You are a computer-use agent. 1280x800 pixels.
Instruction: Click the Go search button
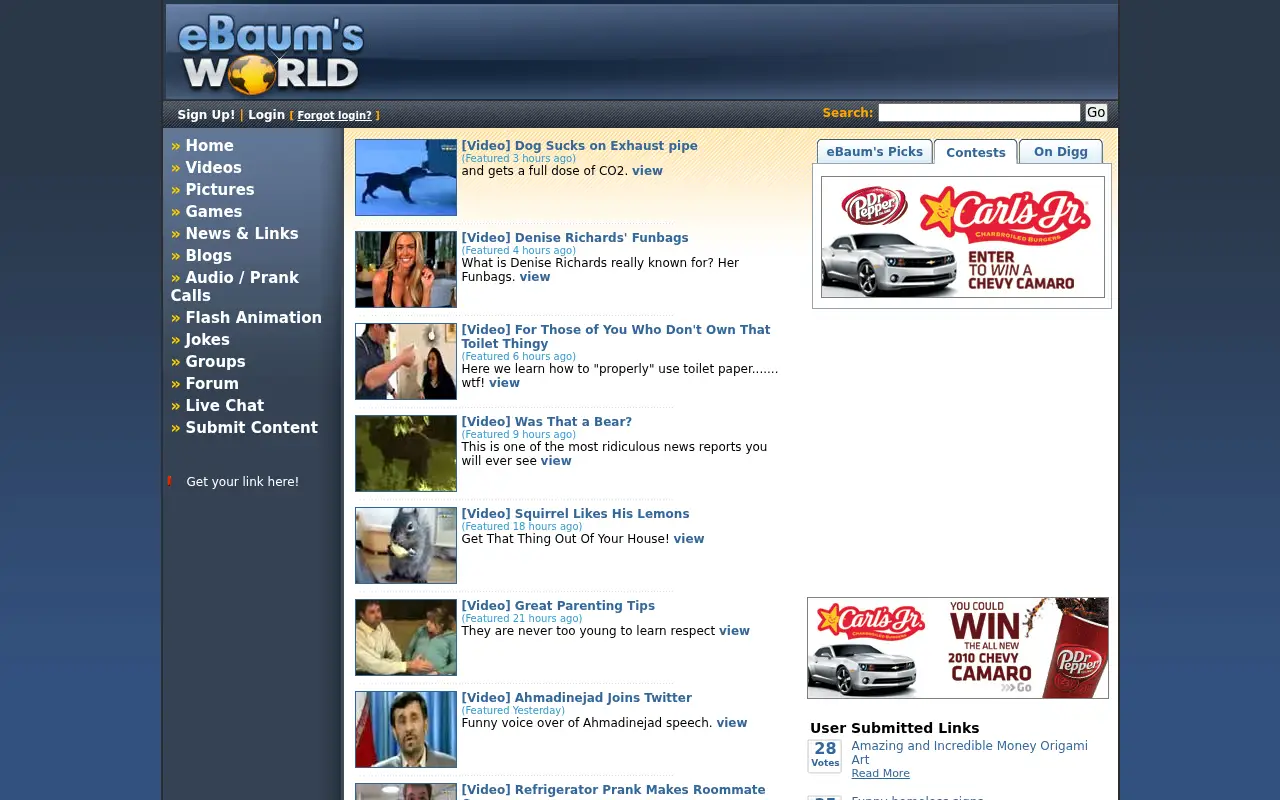point(1096,113)
